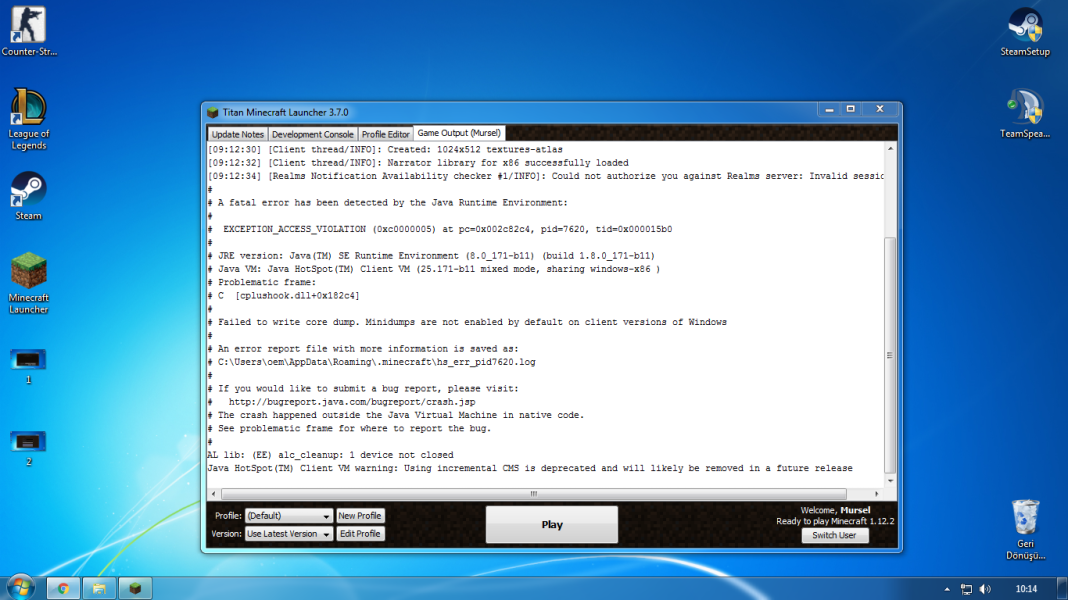Click the 'Failed to write core dump' line

coord(467,322)
